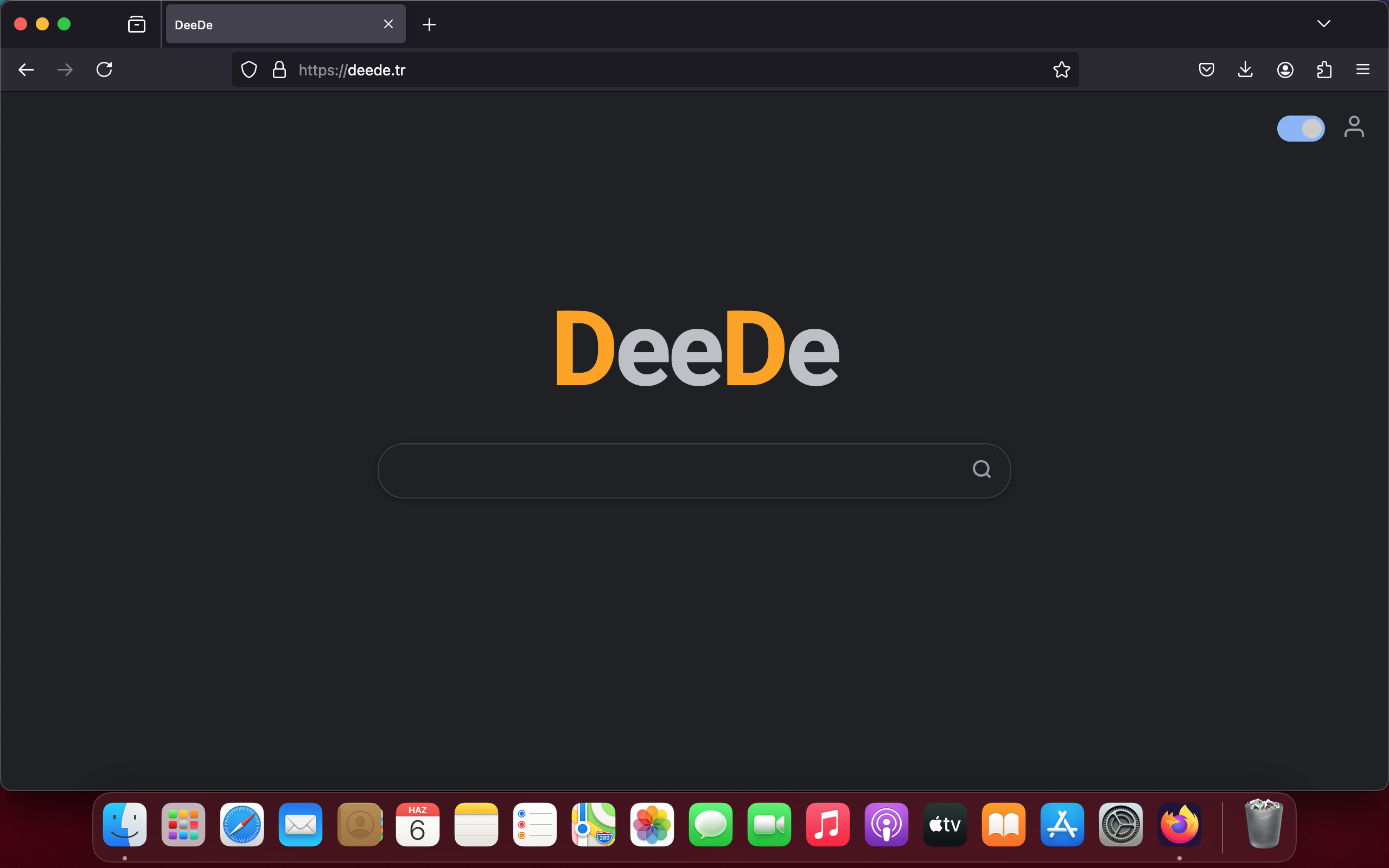Screen dimensions: 1389x868
Task: Click the magnifier search icon in search box
Action: coord(982,470)
